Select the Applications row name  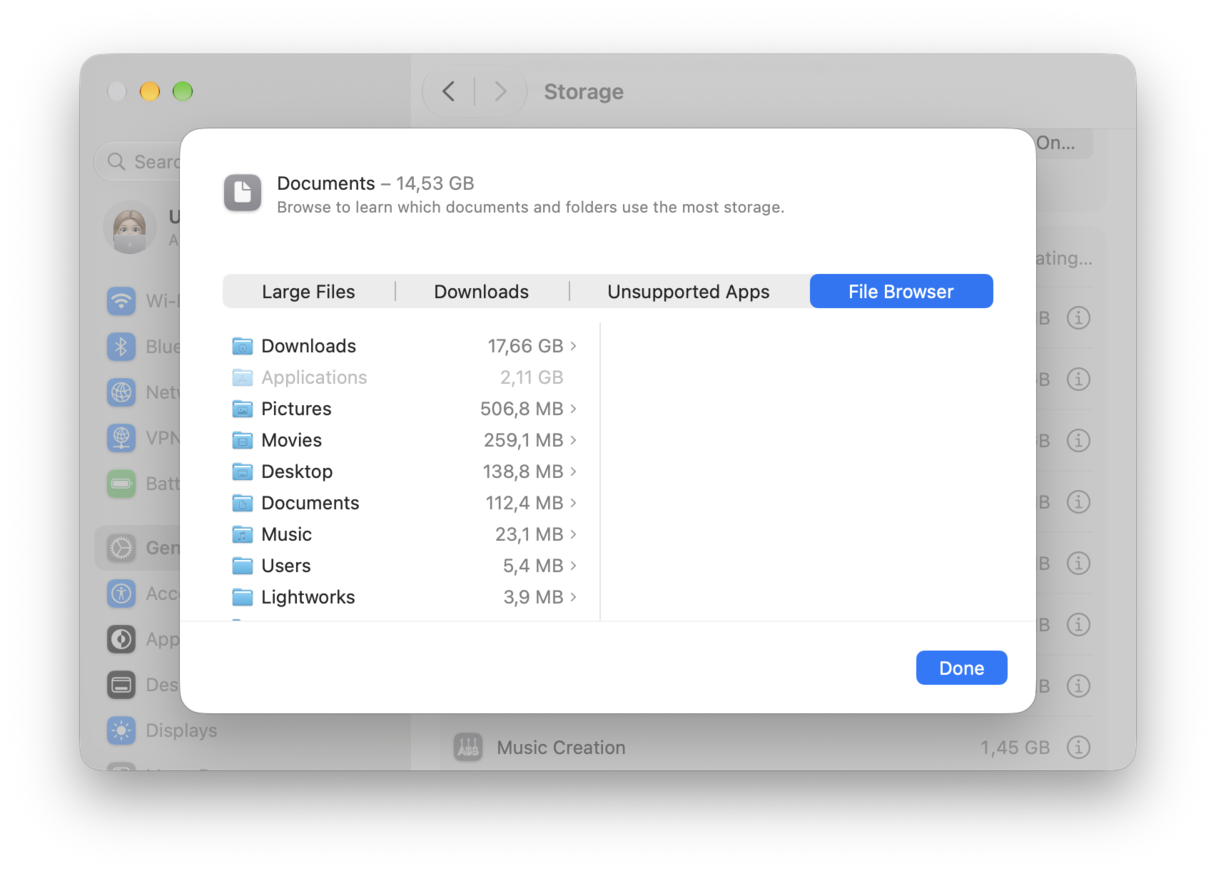[x=314, y=377]
